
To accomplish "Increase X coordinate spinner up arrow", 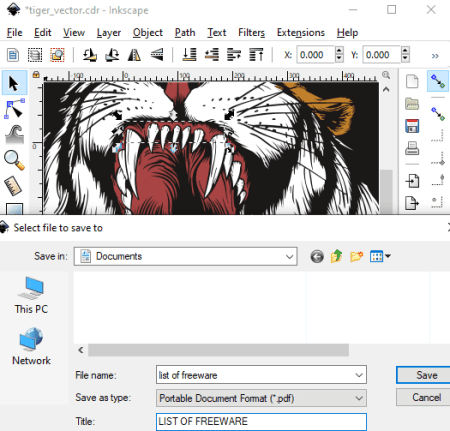I will click(x=339, y=51).
